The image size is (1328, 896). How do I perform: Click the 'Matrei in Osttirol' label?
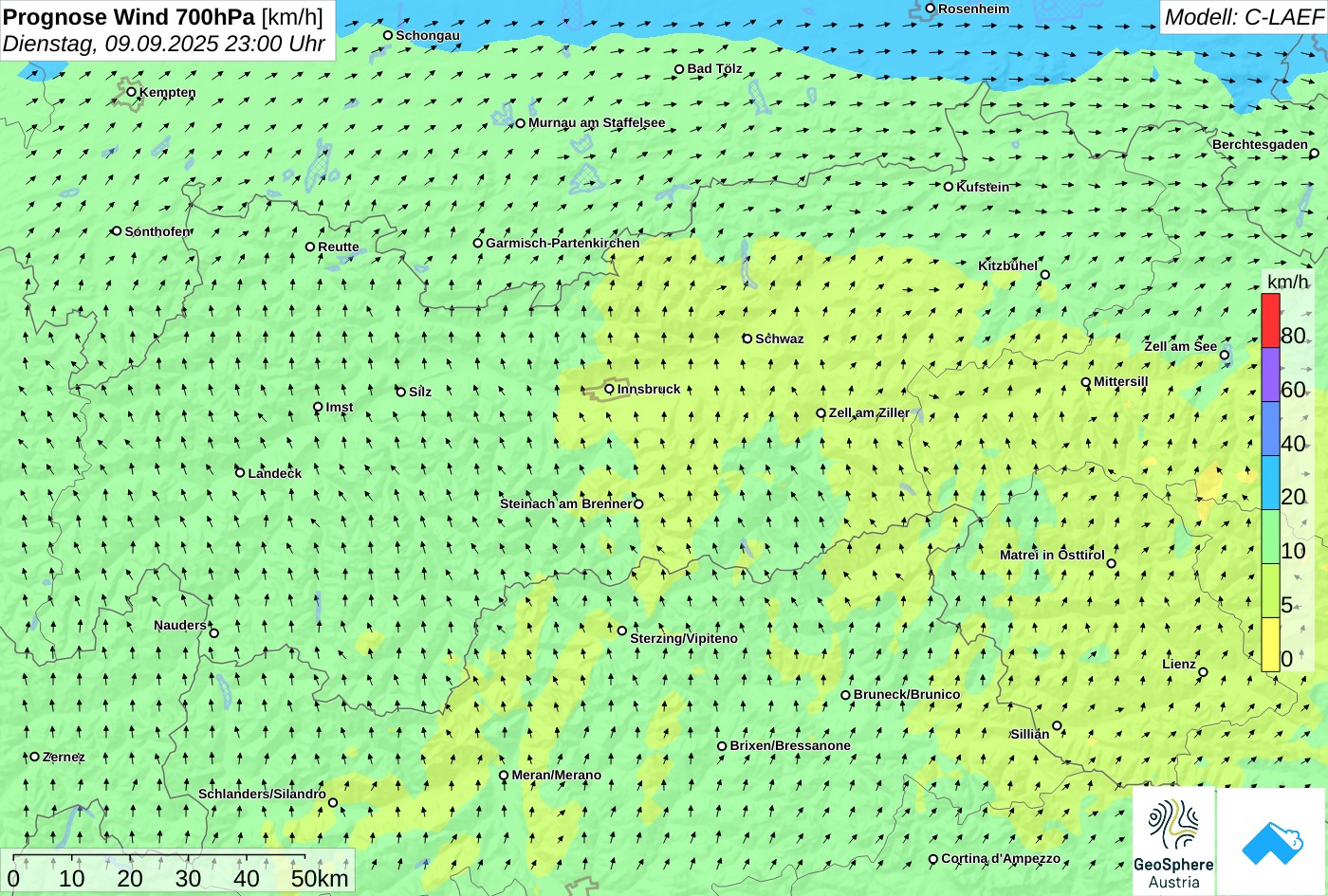coord(1052,555)
